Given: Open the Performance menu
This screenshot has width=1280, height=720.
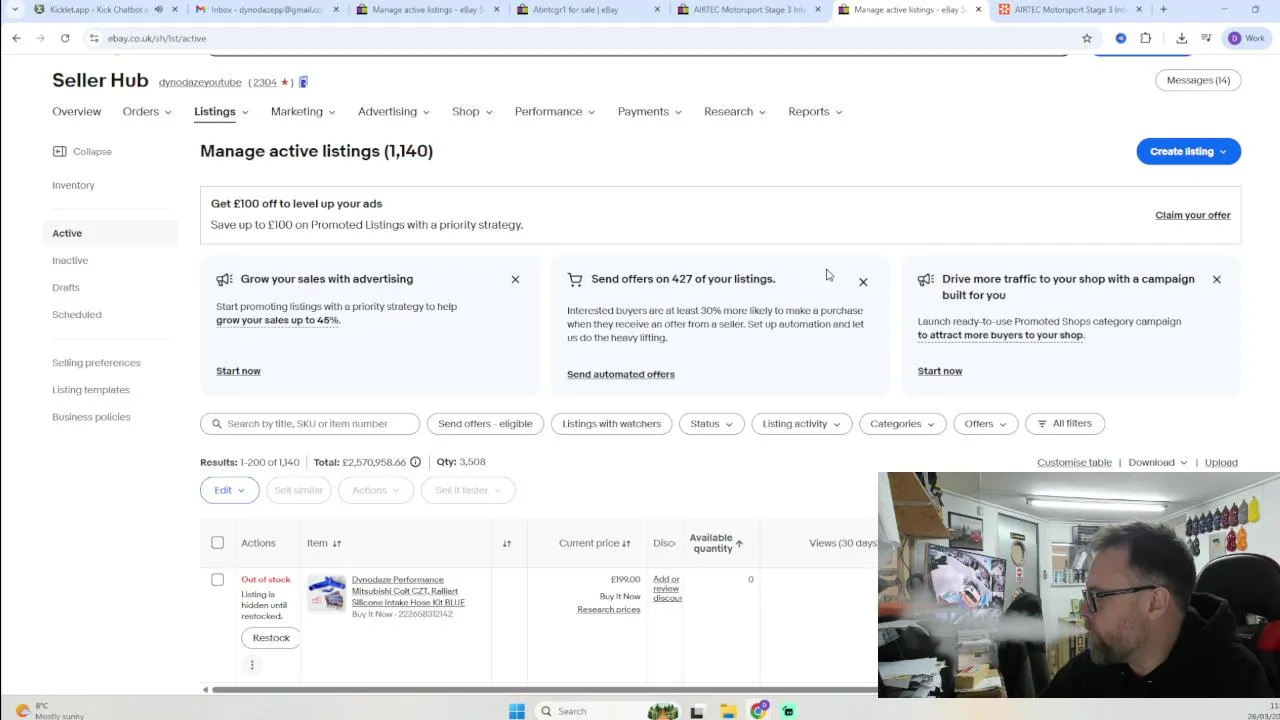Looking at the screenshot, I should click(555, 112).
